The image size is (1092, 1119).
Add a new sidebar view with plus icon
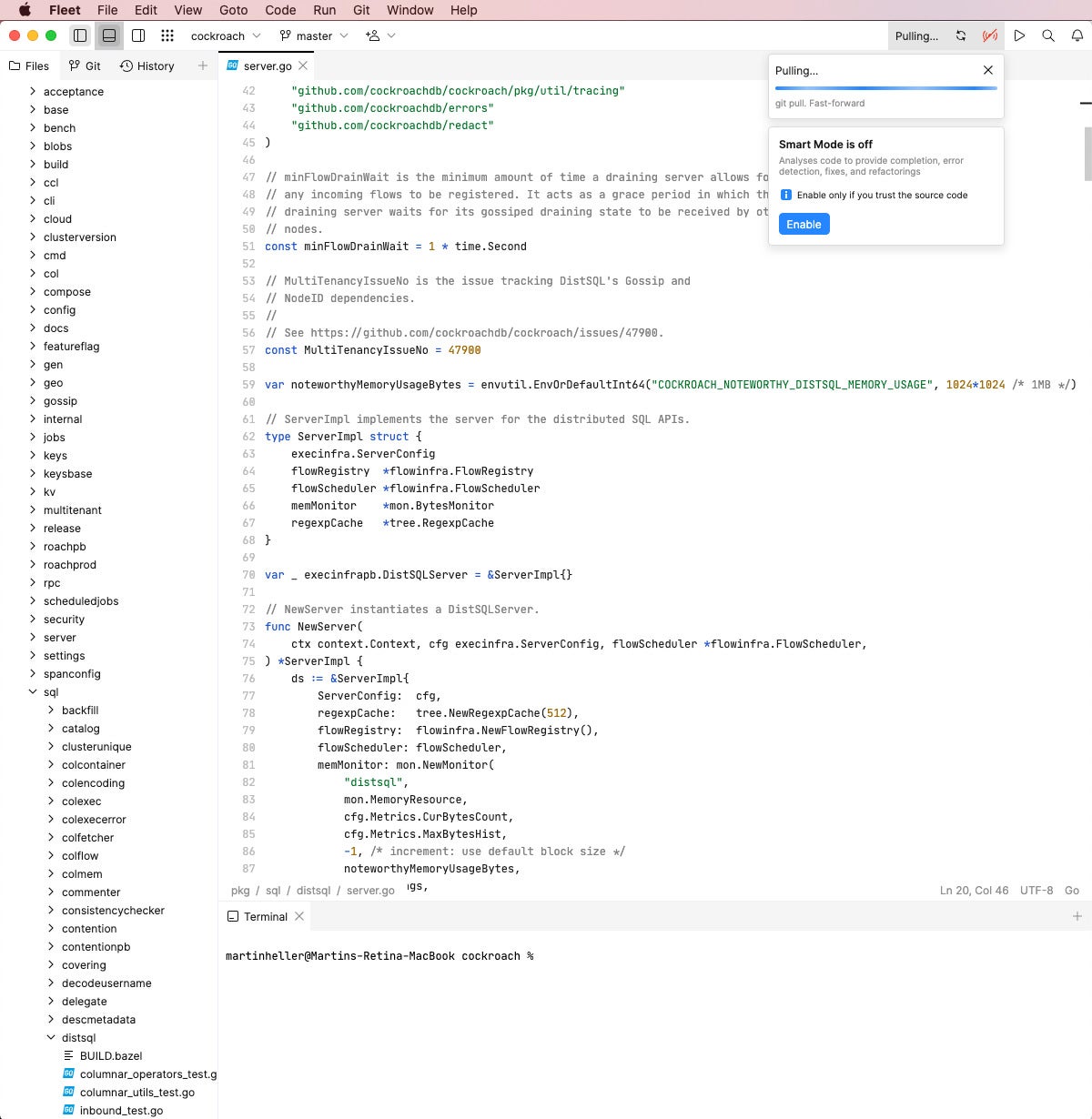pyautogui.click(x=203, y=66)
